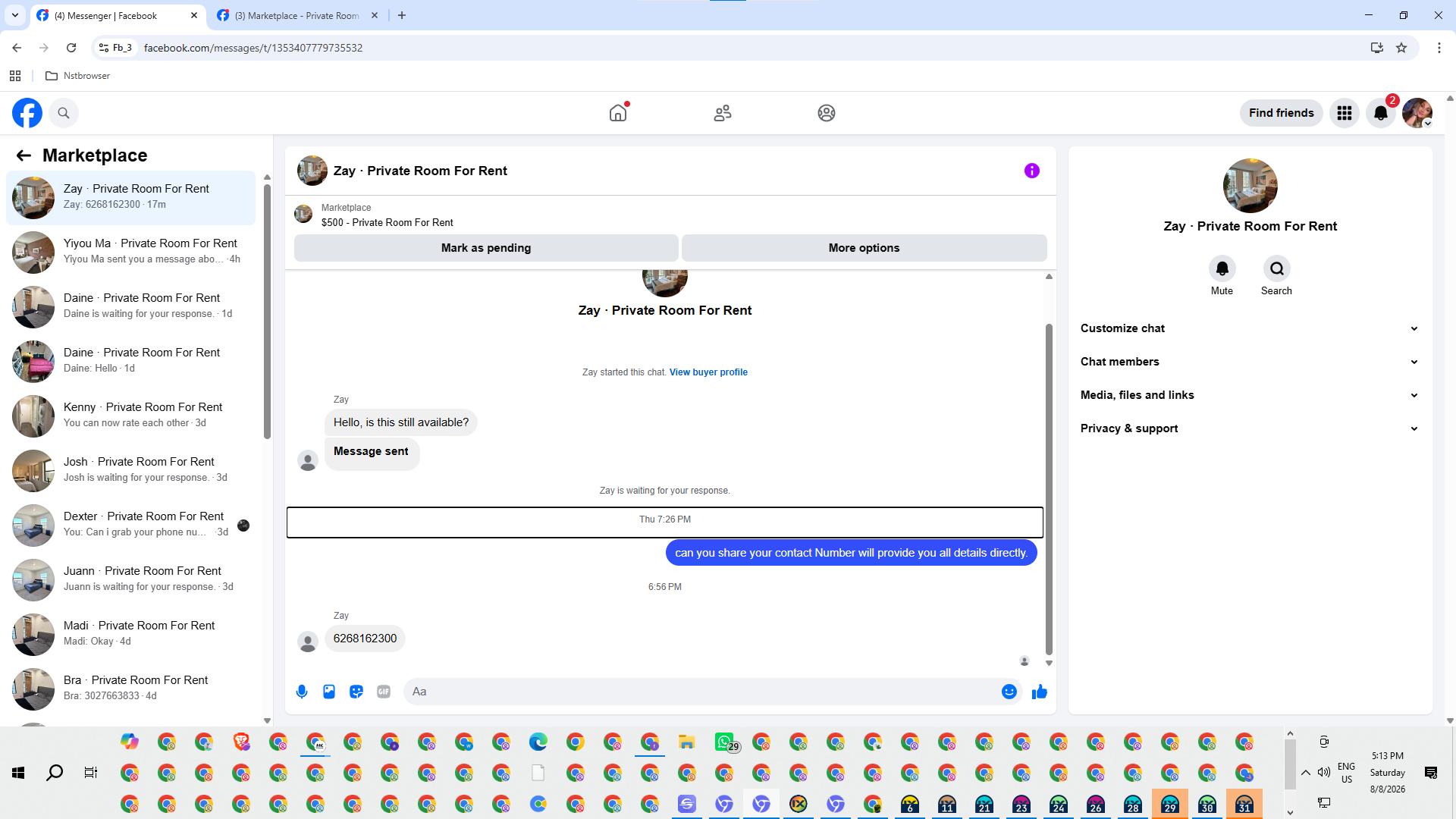This screenshot has height=819, width=1456.
Task: Open WhatsApp from the taskbar
Action: point(726,742)
